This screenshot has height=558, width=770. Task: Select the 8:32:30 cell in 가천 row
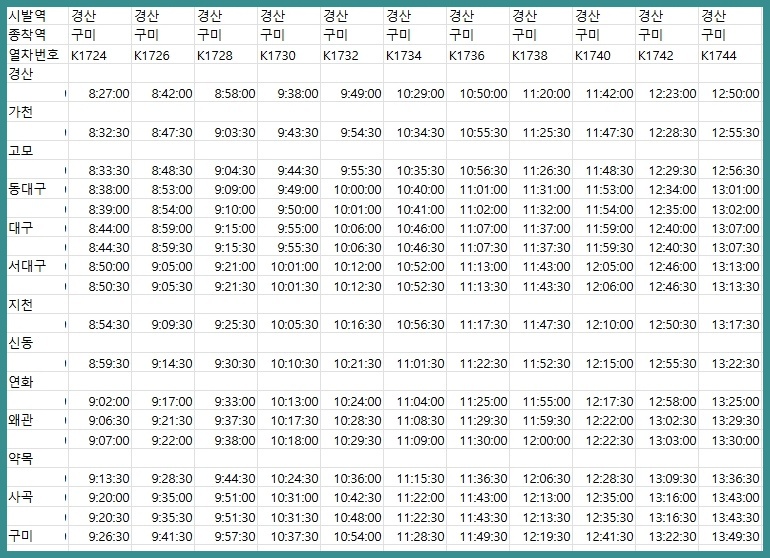click(100, 132)
